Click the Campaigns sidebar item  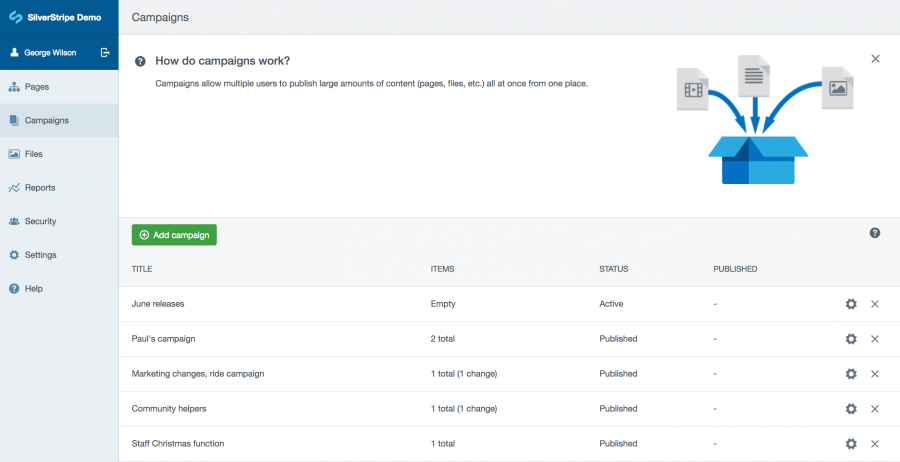click(x=59, y=121)
